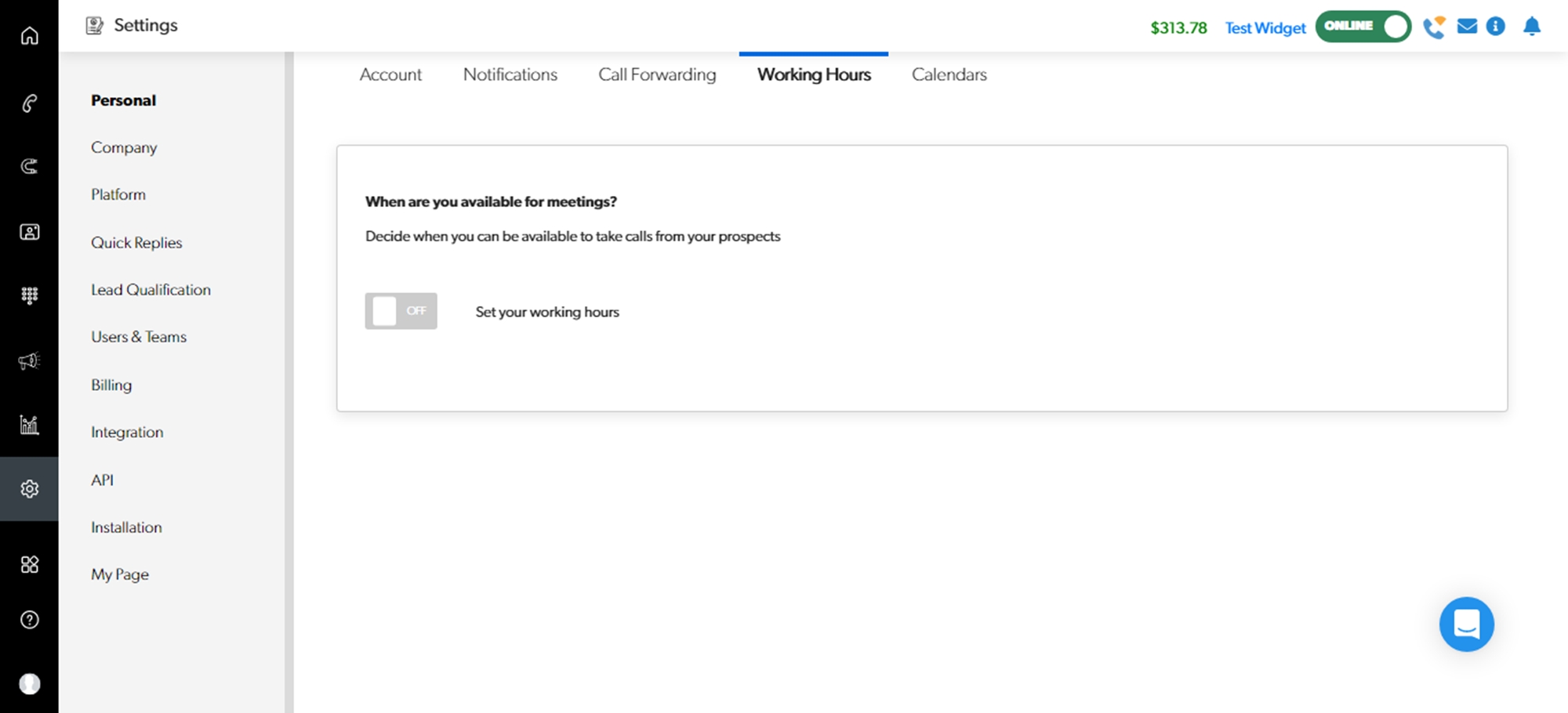Open the dial pad grid icon
The image size is (1568, 713).
[29, 295]
